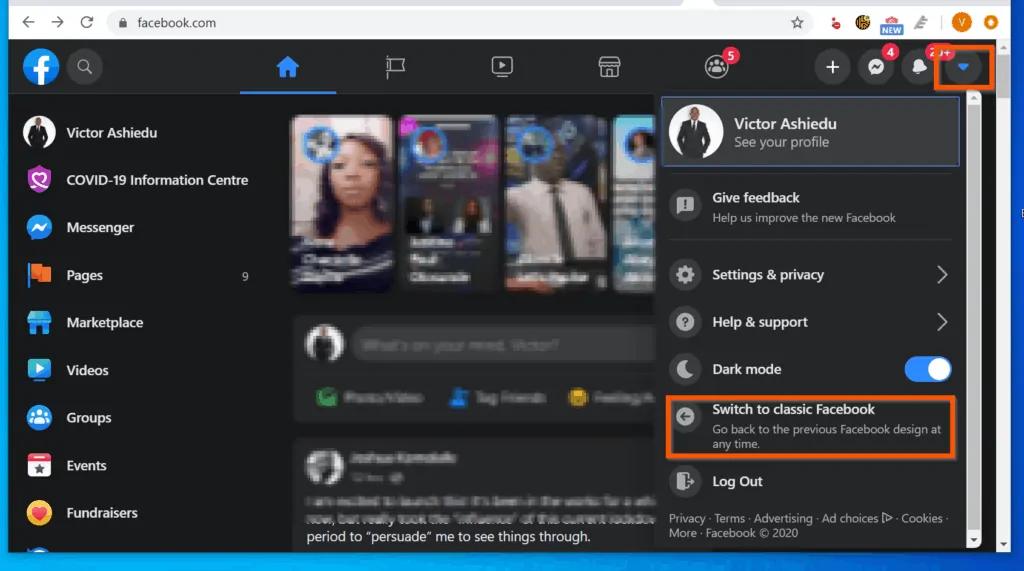1024x571 pixels.
Task: Open the first story thumbnail
Action: (x=342, y=203)
